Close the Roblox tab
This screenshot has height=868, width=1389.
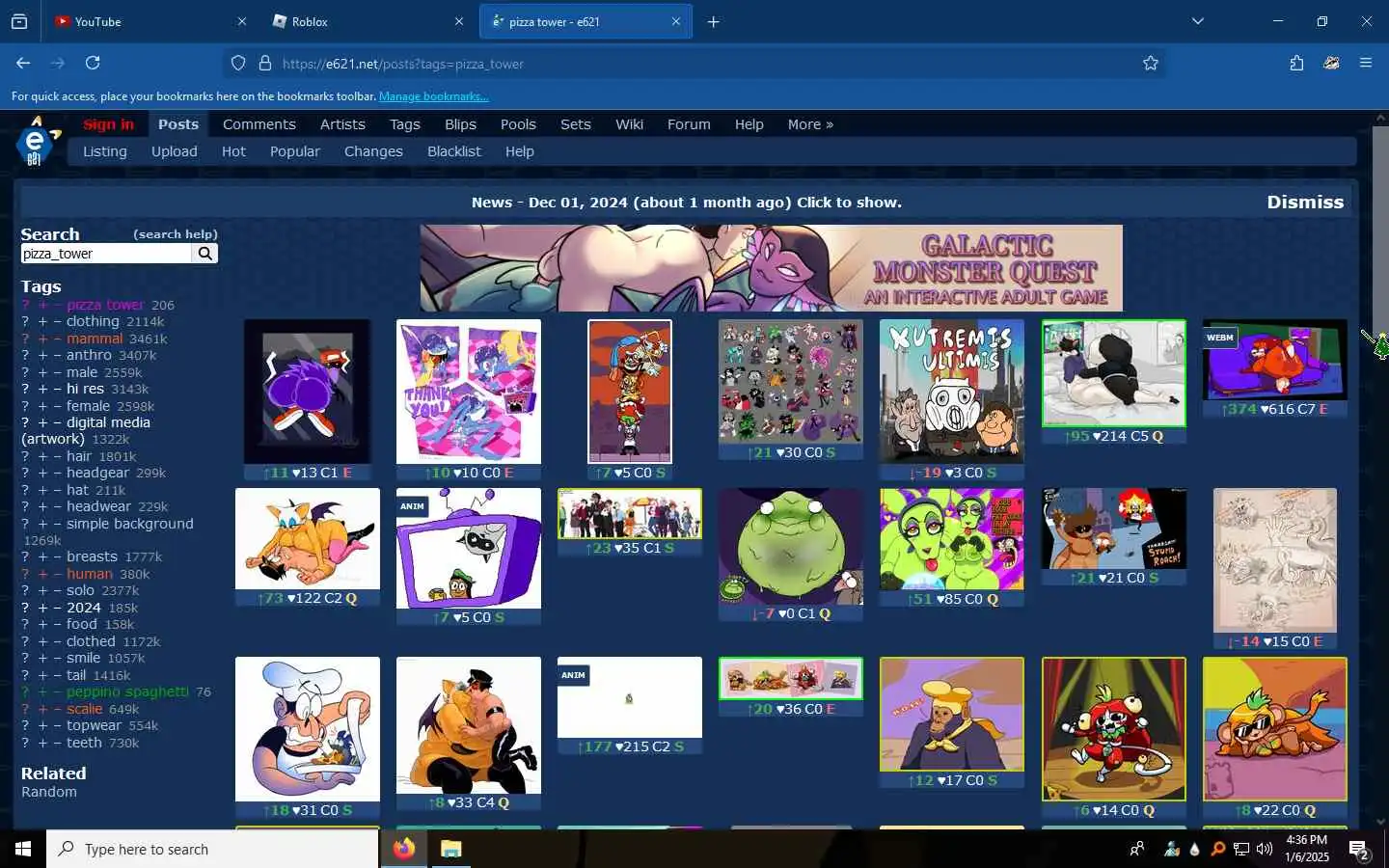(x=459, y=21)
